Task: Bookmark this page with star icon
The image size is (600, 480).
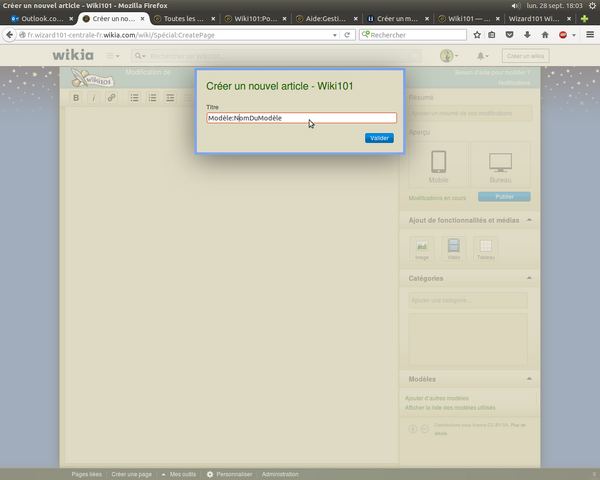Action: click(x=477, y=35)
